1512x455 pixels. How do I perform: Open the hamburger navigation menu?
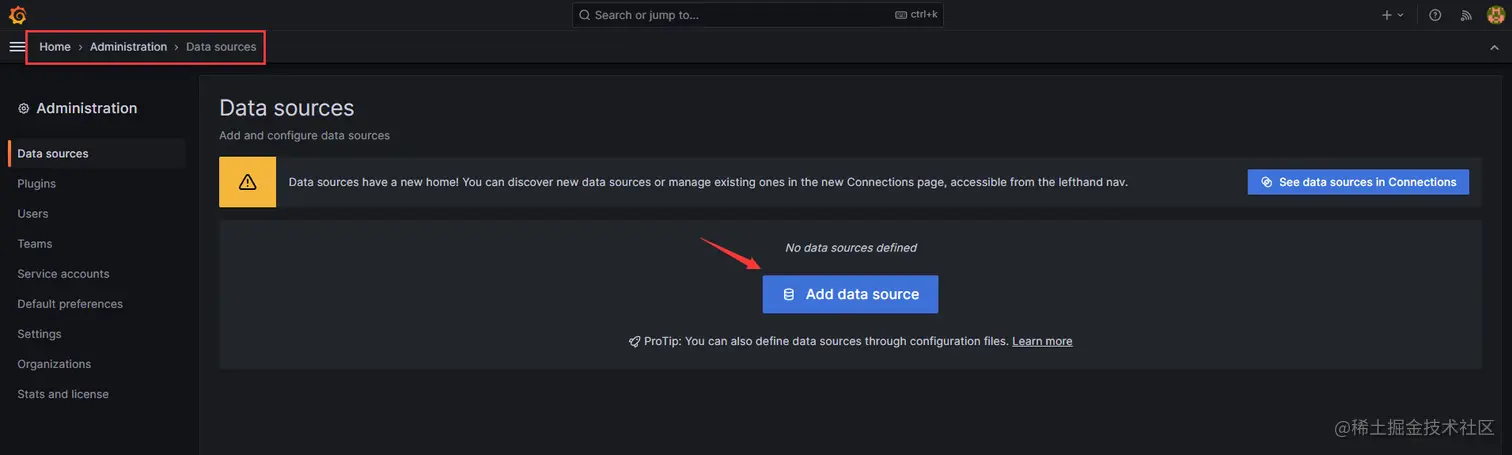tap(17, 47)
